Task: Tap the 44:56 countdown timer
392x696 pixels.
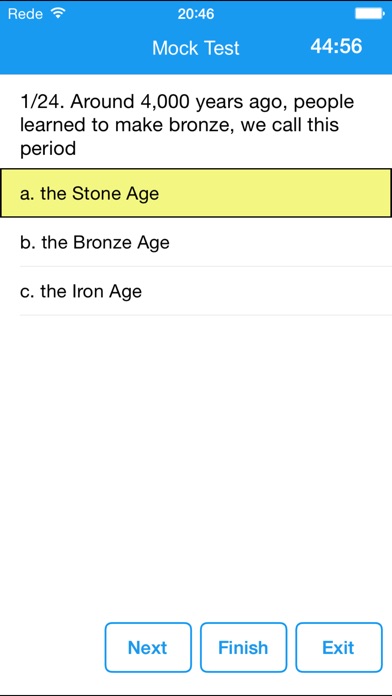Action: coord(337,46)
